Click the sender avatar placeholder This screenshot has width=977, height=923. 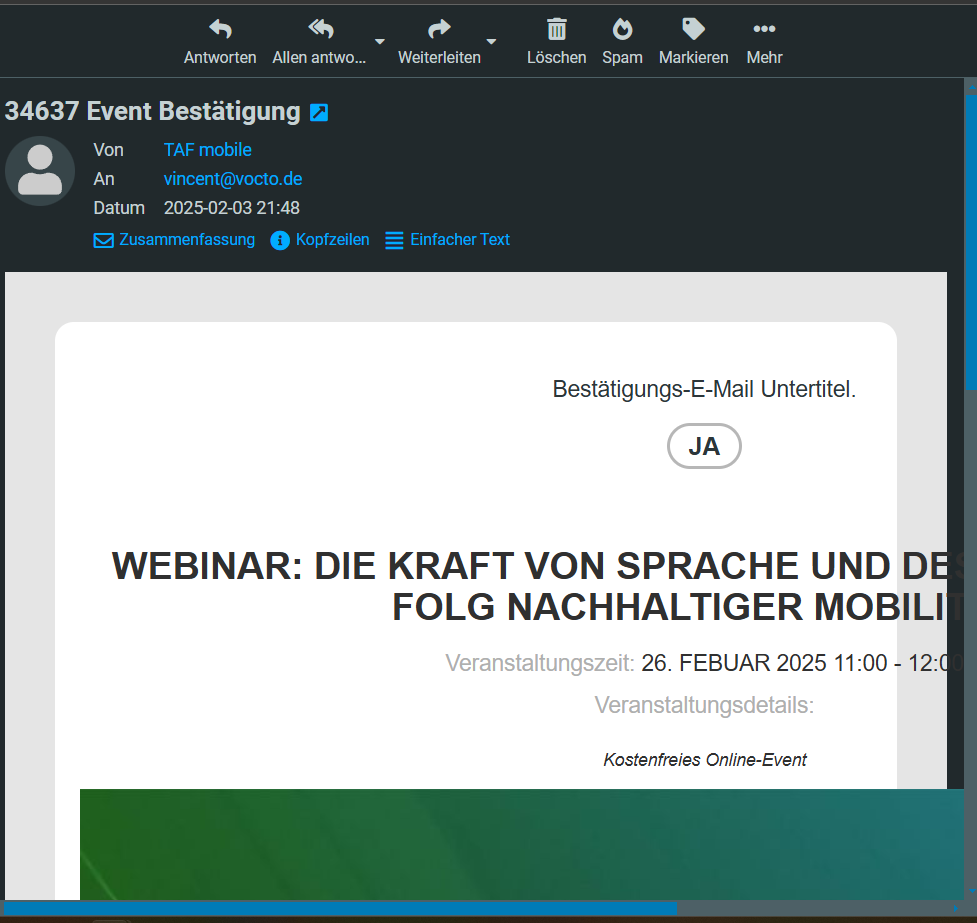click(40, 171)
